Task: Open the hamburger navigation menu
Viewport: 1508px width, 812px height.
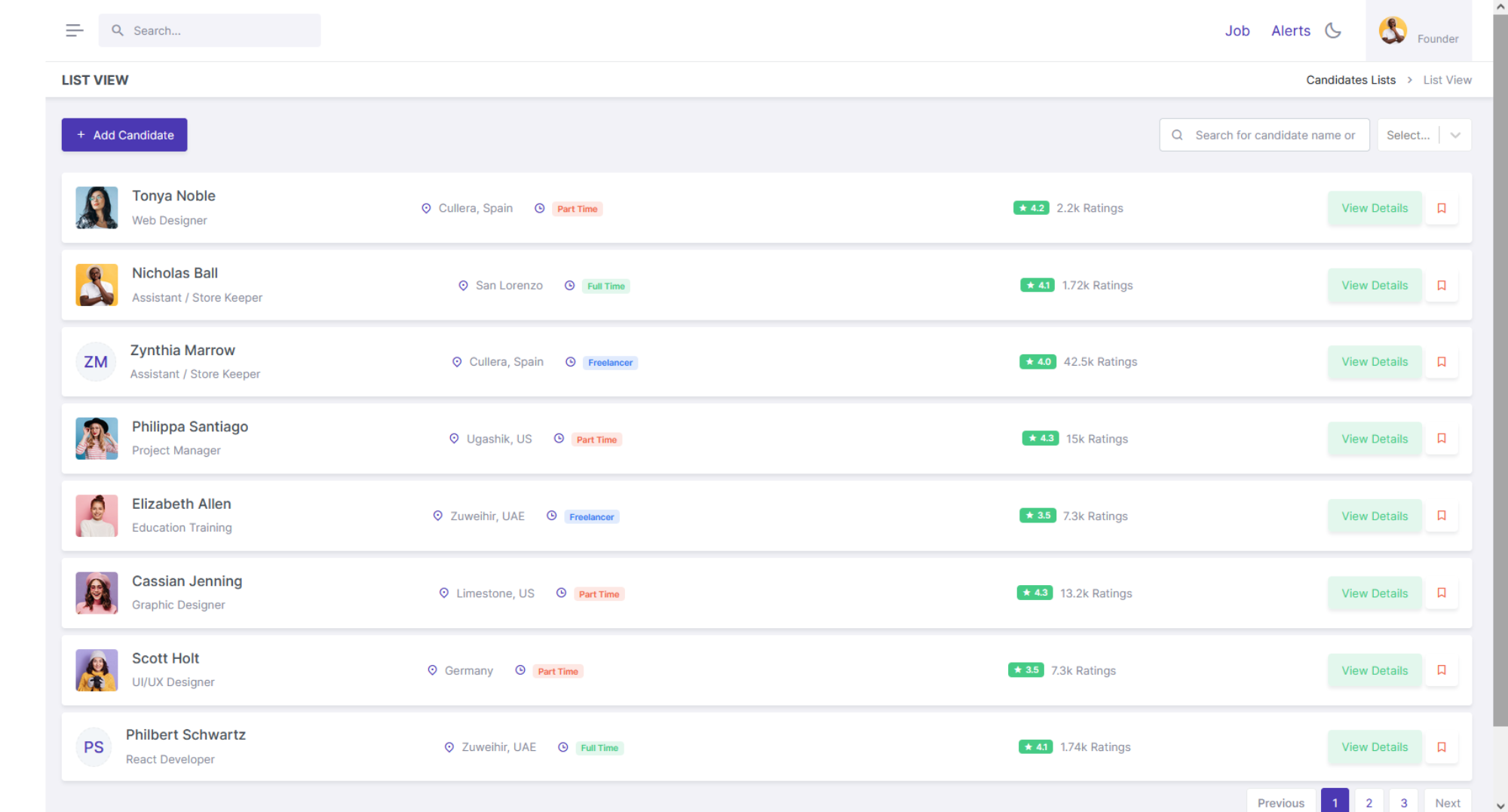Action: [74, 29]
